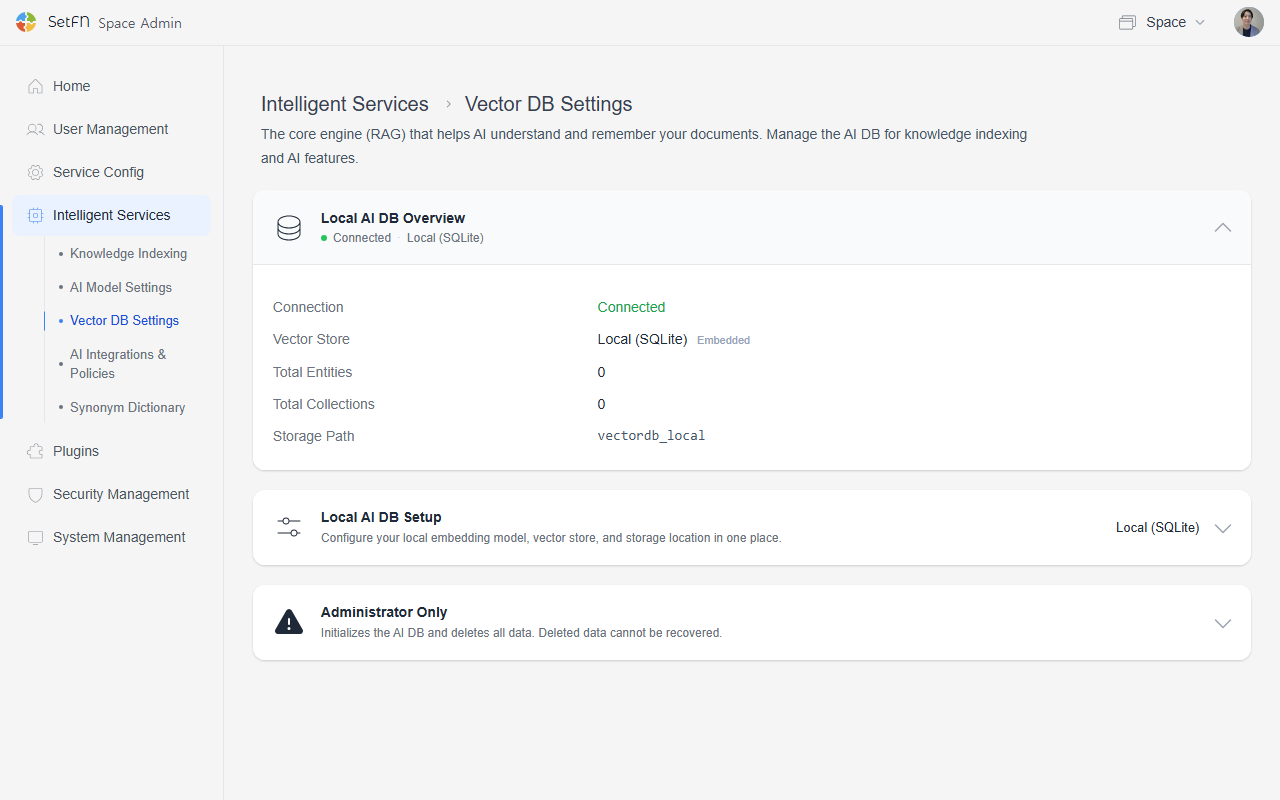Click the Intelligent Services chip icon
1280x800 pixels.
[35, 215]
